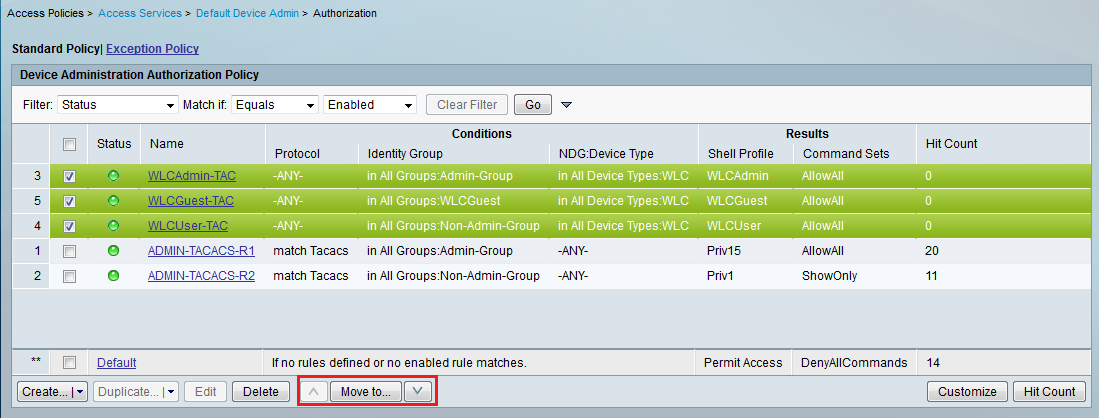Click the move rule up arrow
The height and width of the screenshot is (418, 1099).
(313, 392)
